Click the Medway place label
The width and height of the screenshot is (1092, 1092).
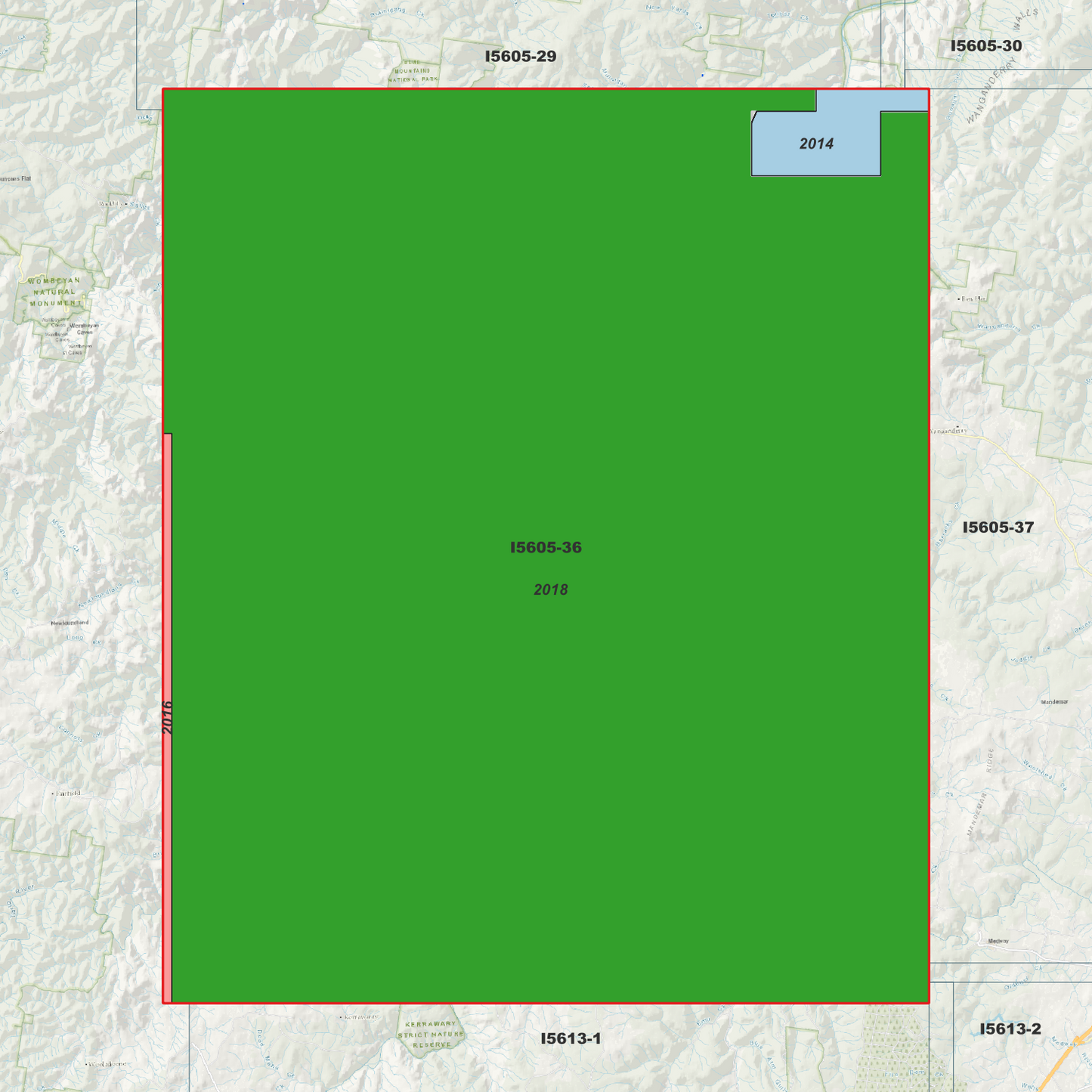[999, 941]
